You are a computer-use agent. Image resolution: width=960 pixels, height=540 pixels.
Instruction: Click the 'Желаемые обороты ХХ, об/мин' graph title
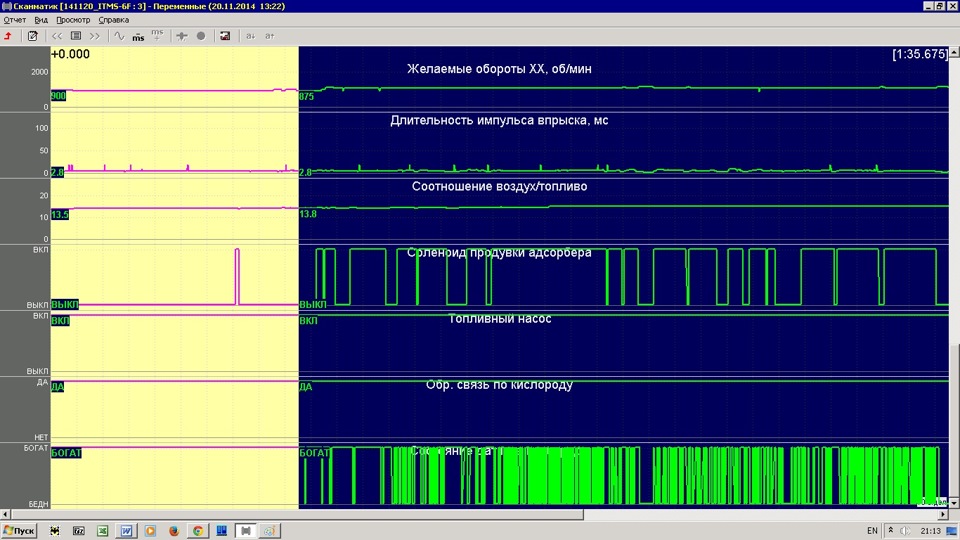pos(499,69)
